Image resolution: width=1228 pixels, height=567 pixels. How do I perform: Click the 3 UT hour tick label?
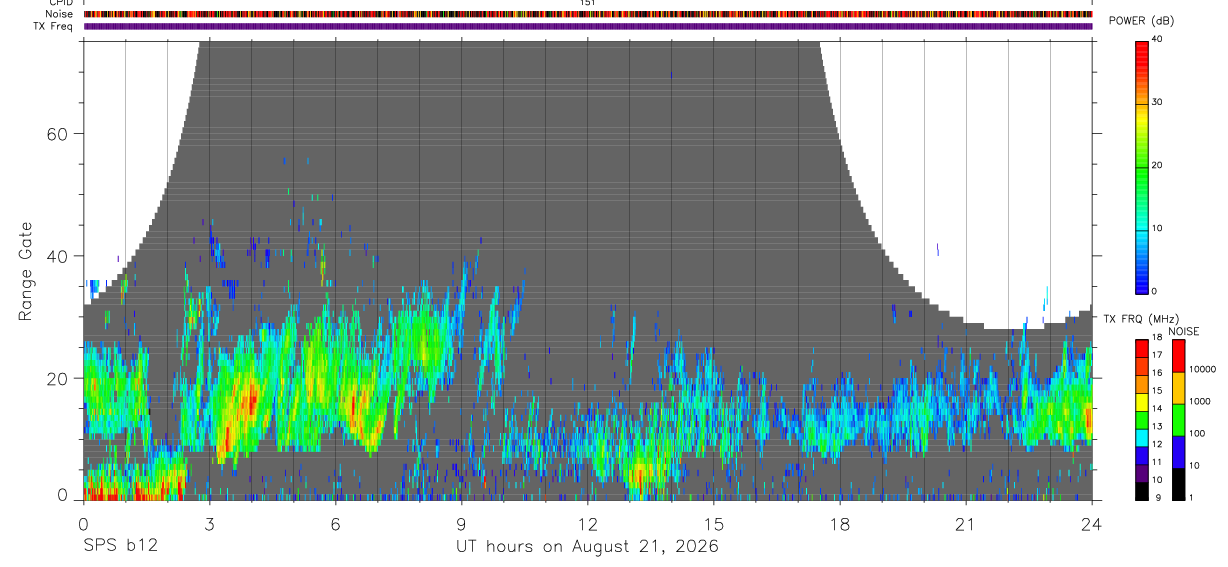[209, 524]
